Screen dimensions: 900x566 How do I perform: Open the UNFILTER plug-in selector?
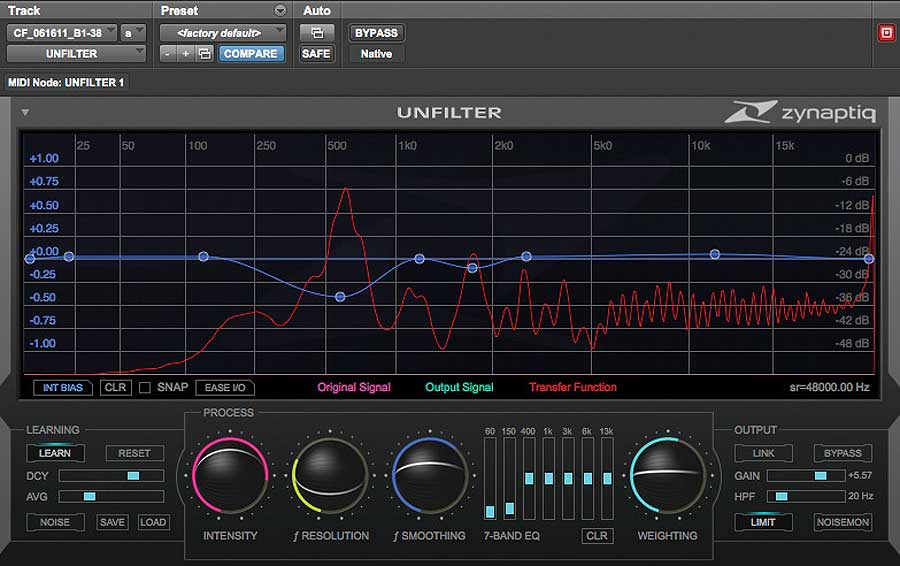click(x=76, y=53)
